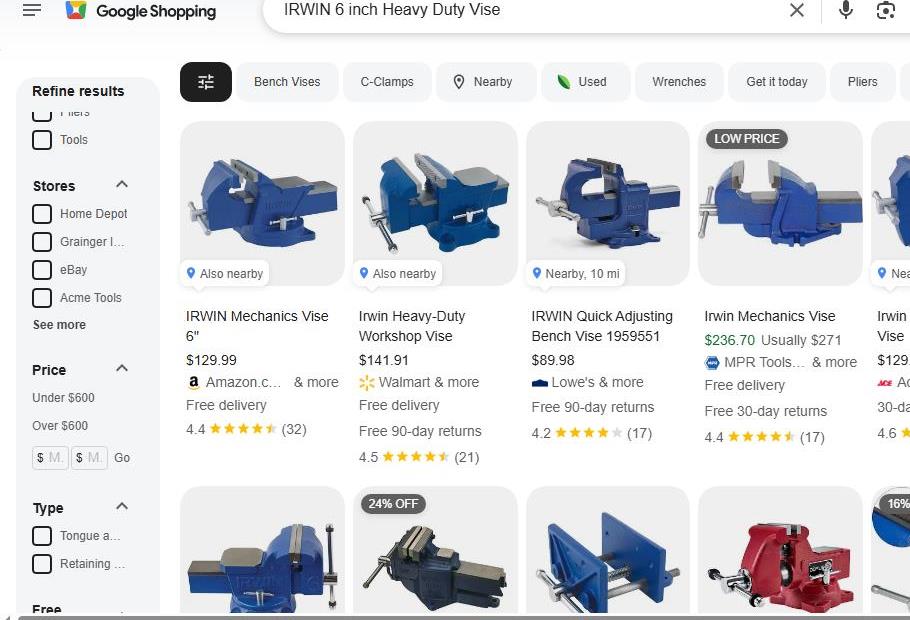The width and height of the screenshot is (910, 620).
Task: Click the minimum price input field
Action: [x=50, y=457]
